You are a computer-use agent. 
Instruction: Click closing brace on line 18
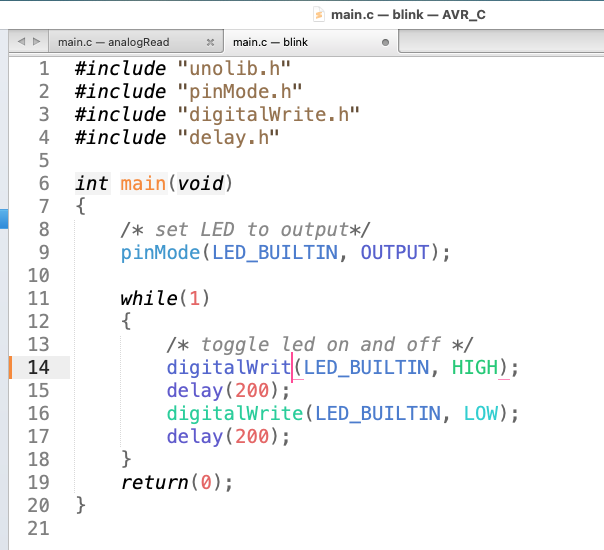126,459
